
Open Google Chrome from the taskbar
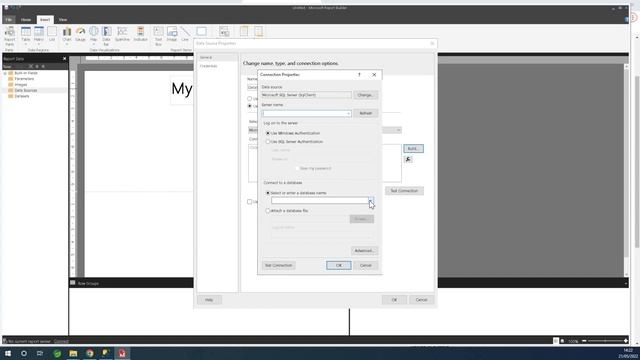(x=89, y=353)
